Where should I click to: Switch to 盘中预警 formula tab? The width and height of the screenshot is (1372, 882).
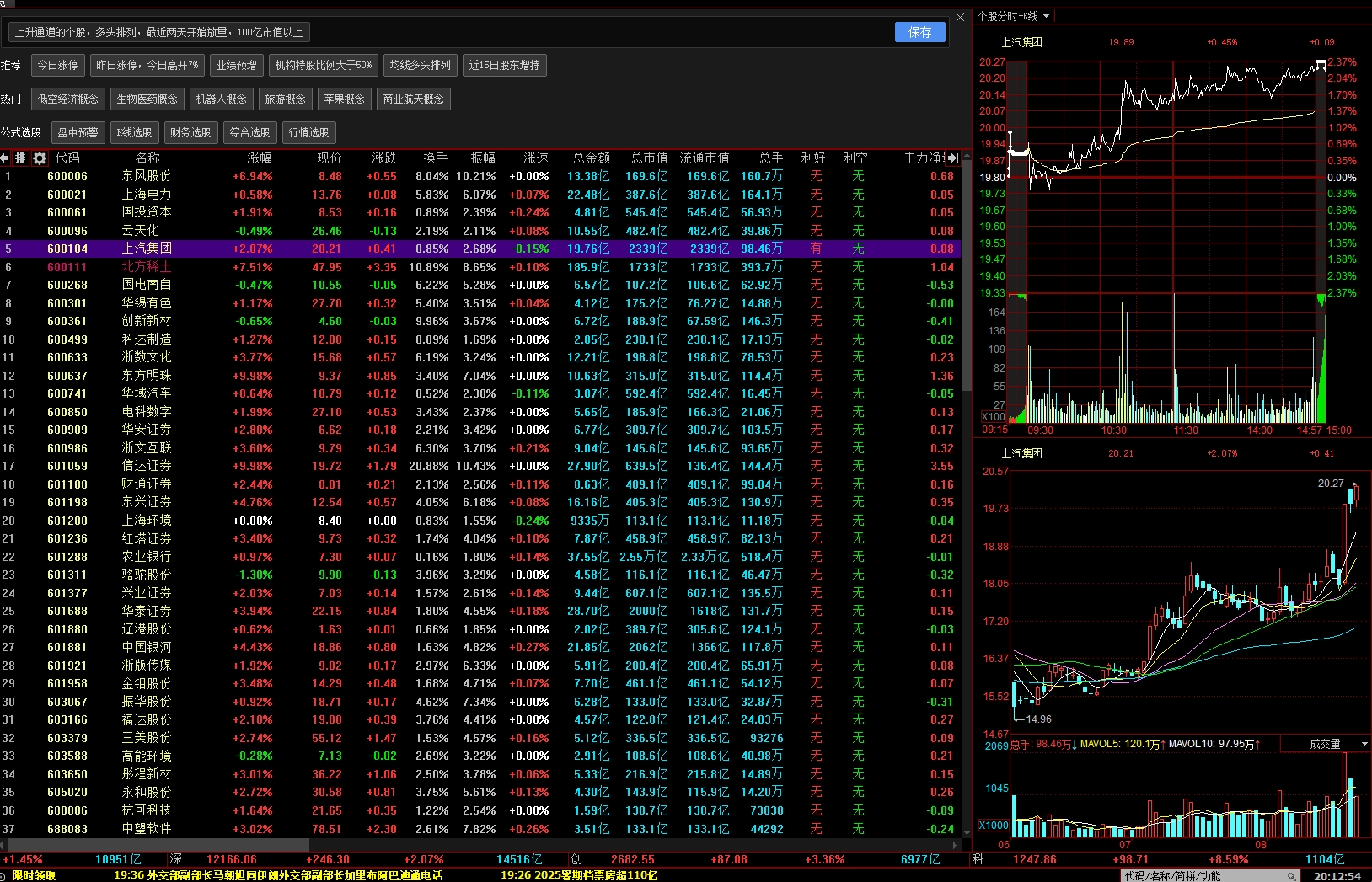78,132
